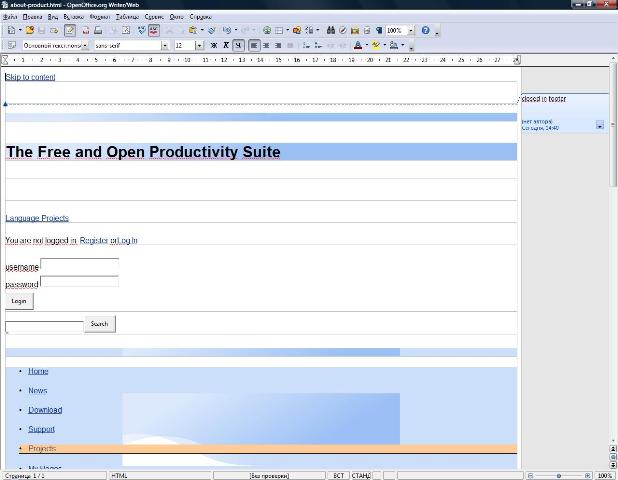
Task: Export directly as PDF
Action: 86,30
